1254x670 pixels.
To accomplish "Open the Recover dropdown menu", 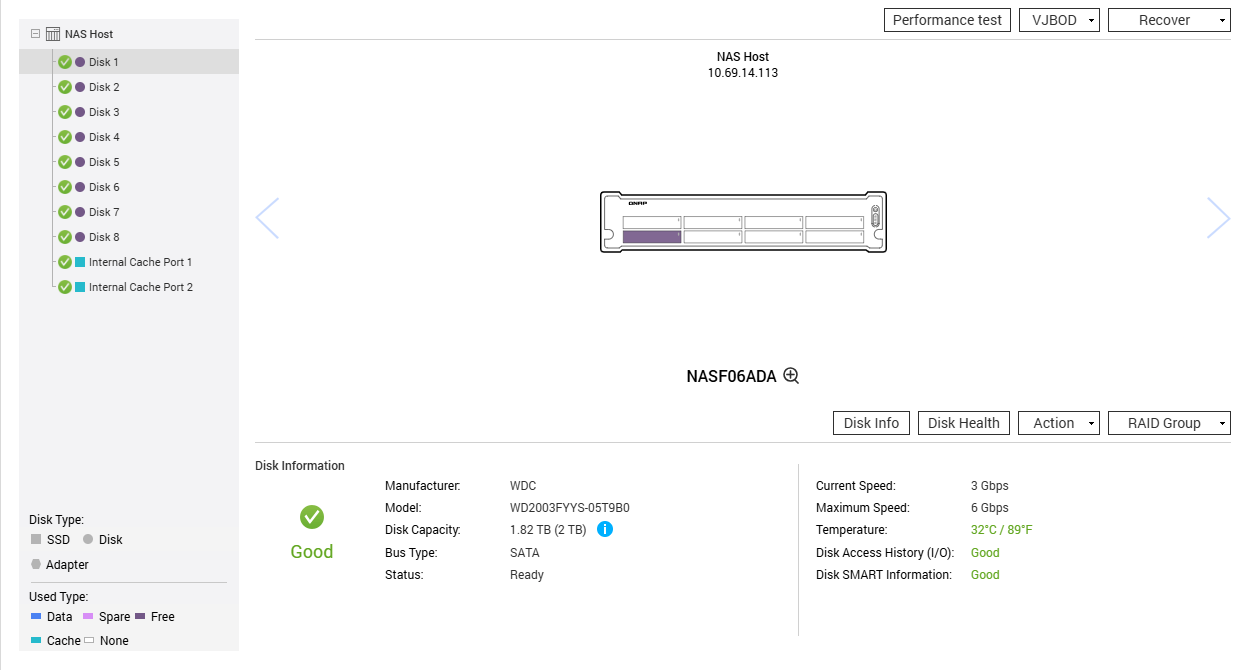I will click(1169, 20).
